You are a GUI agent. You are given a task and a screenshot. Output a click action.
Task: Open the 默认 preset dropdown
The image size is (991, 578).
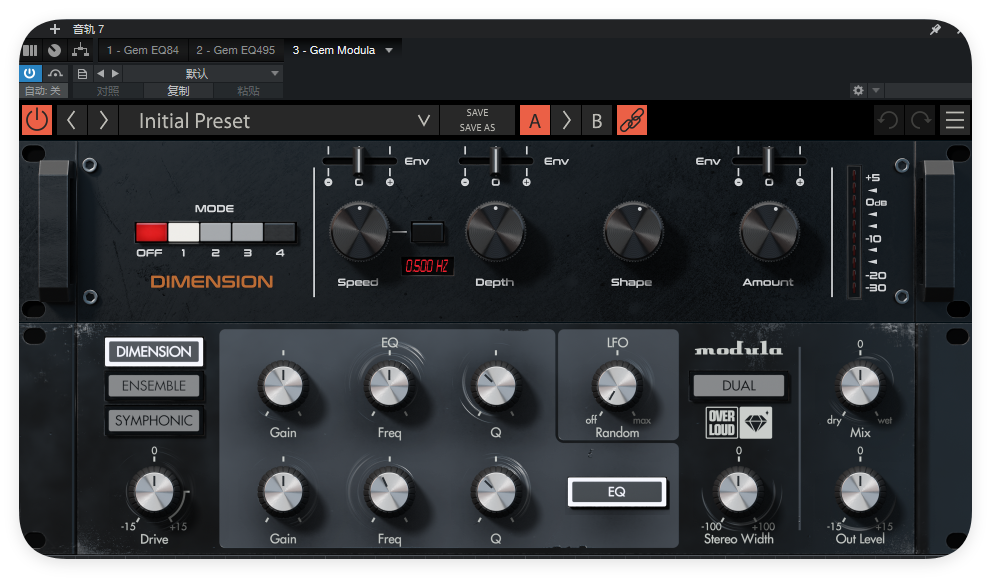click(202, 73)
